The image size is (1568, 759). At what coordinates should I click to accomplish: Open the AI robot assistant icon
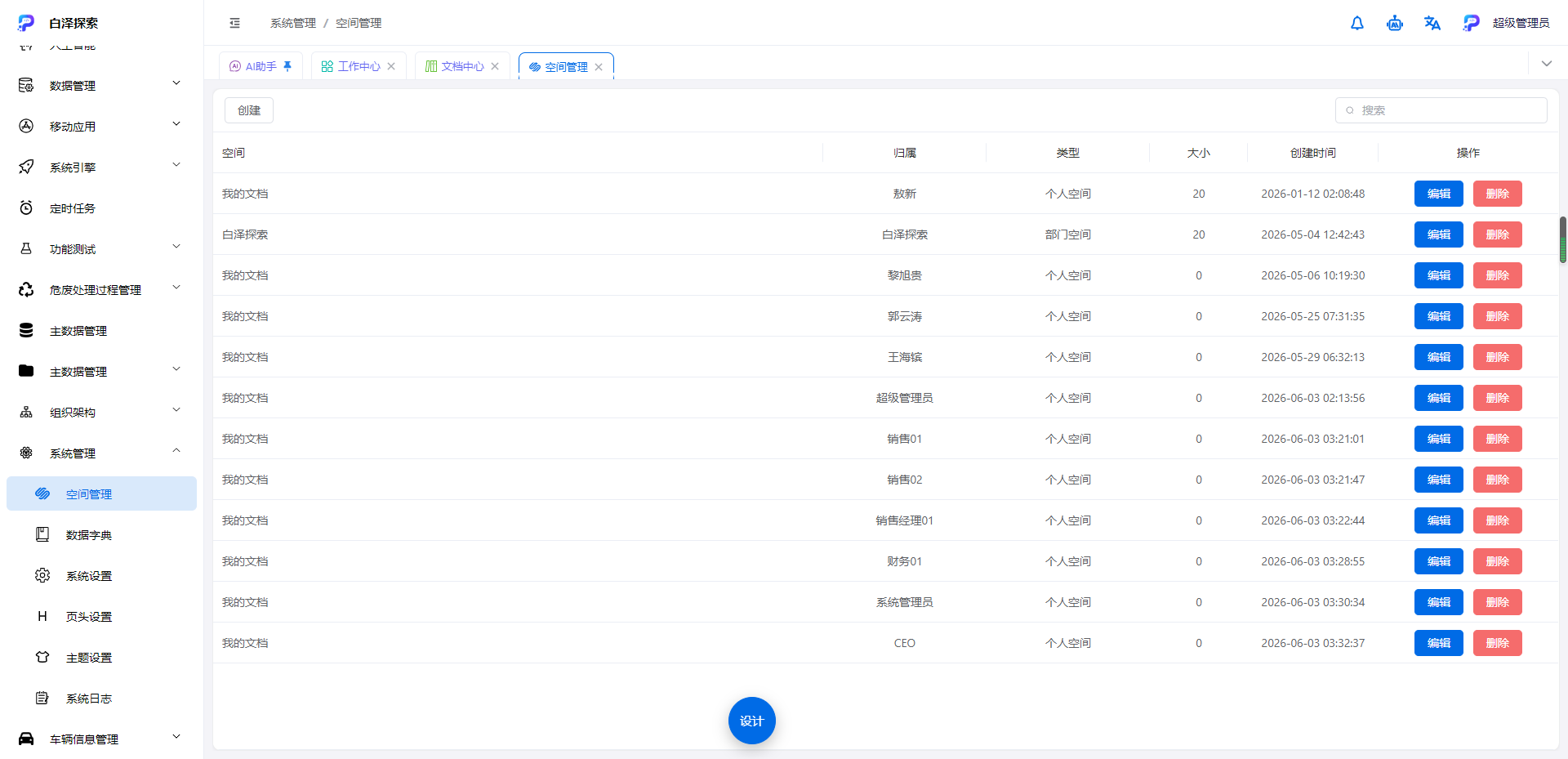coord(1395,23)
